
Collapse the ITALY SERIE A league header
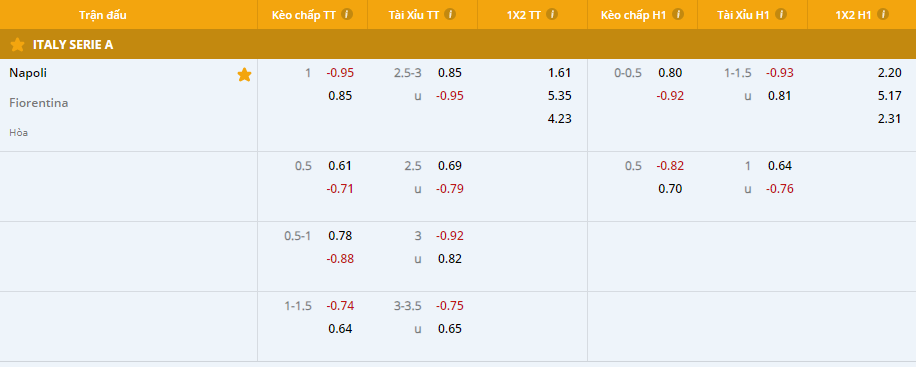(458, 44)
